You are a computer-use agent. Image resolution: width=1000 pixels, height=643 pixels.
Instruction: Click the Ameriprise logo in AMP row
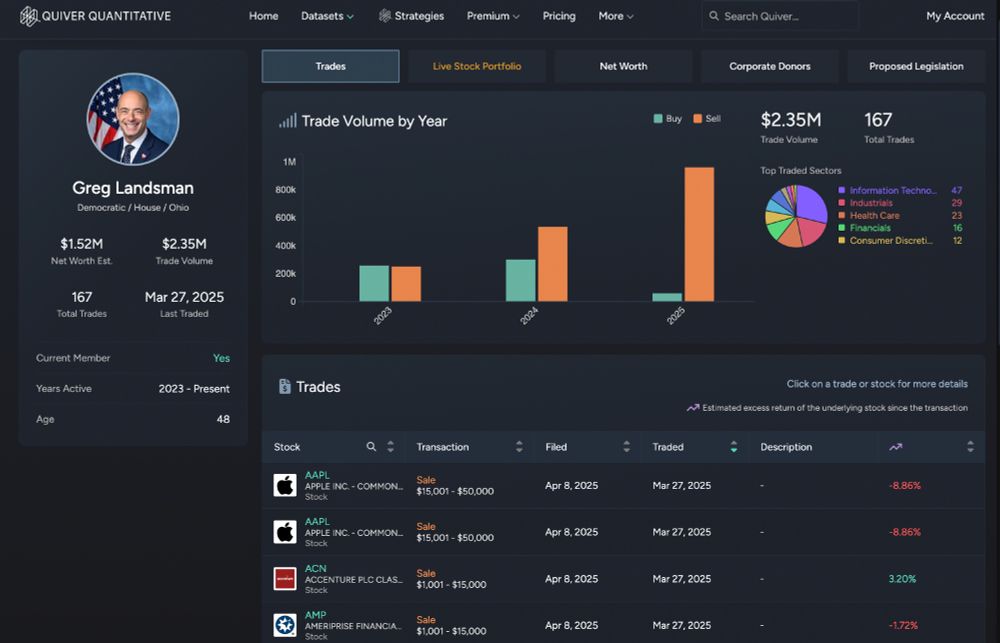[285, 625]
